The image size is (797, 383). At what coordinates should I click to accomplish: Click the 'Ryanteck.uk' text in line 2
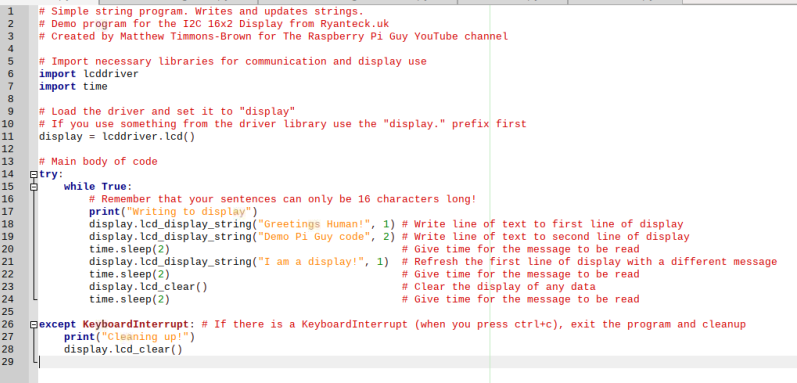click(354, 24)
